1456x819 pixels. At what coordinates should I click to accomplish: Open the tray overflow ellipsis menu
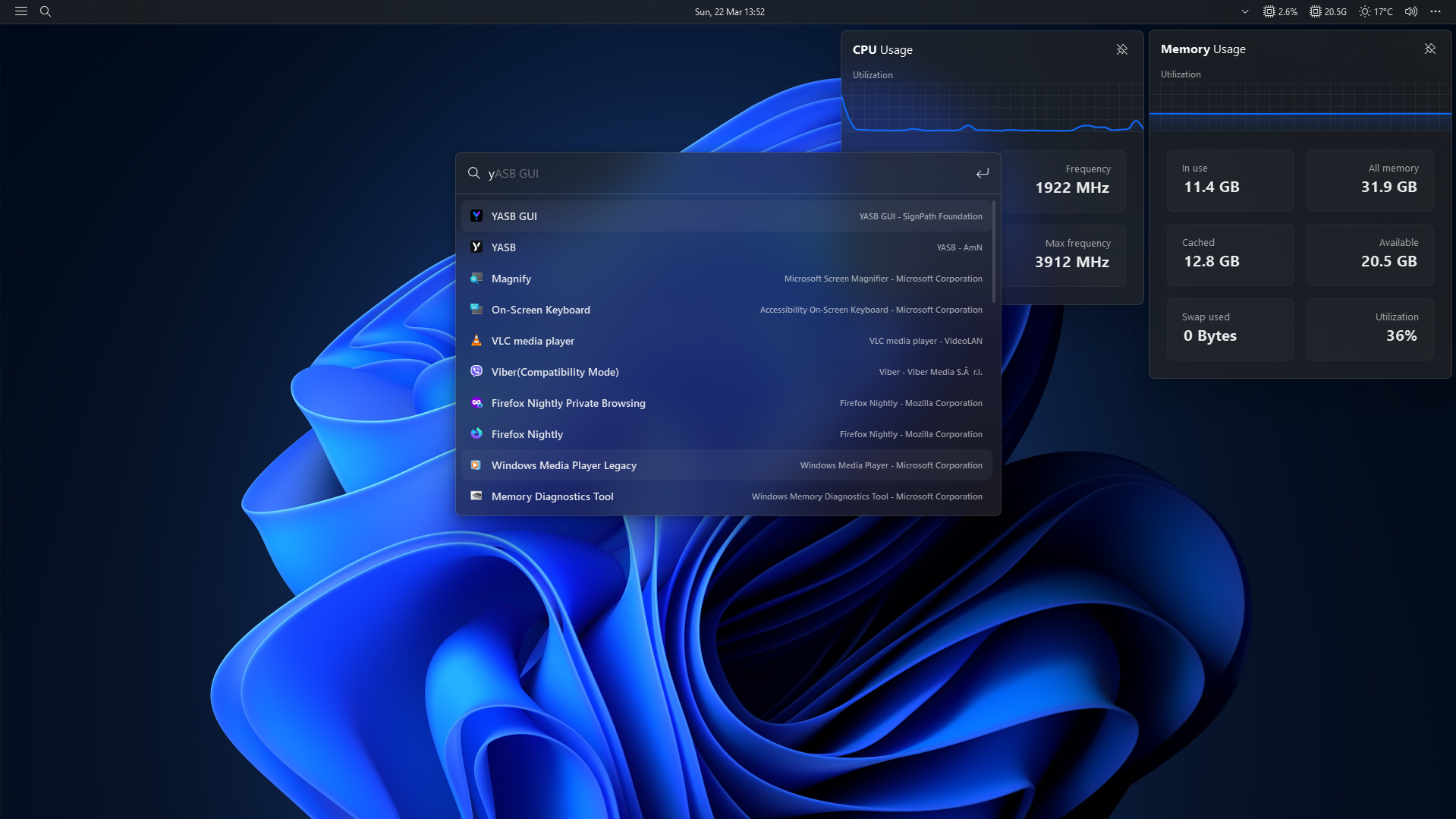1436,11
